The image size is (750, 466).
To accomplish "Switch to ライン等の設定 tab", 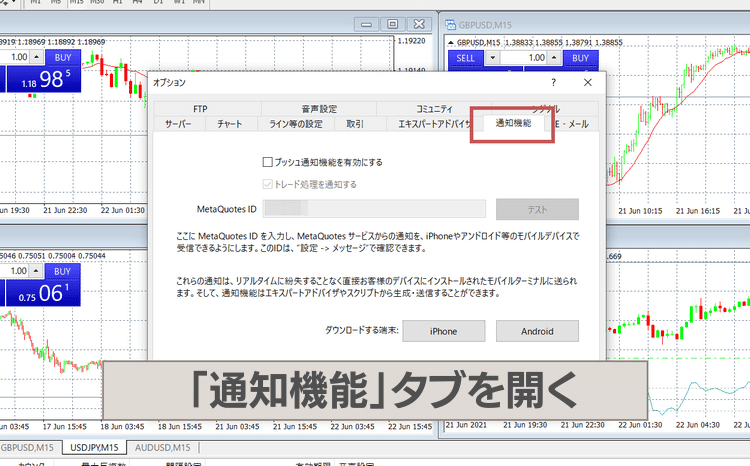I will click(x=295, y=124).
